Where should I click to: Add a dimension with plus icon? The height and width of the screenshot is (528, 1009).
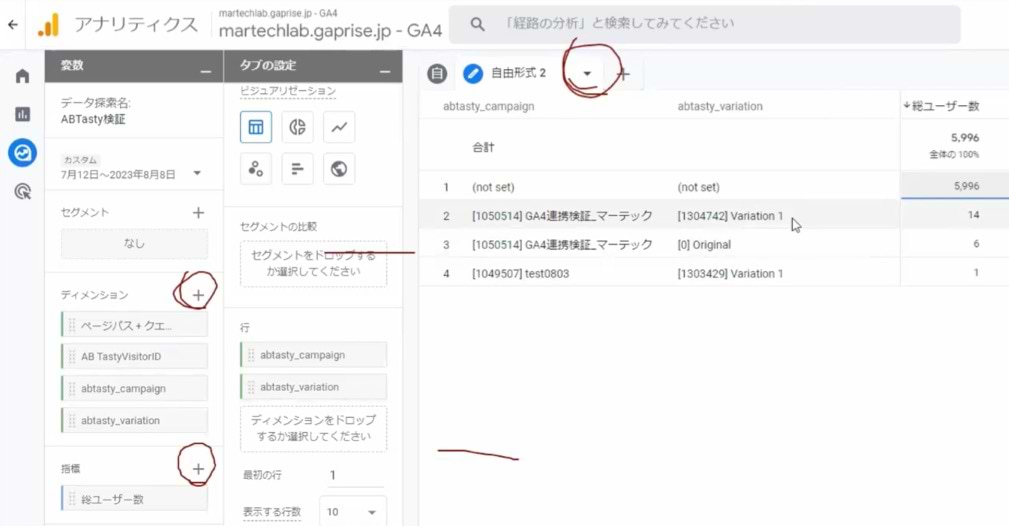(x=198, y=295)
